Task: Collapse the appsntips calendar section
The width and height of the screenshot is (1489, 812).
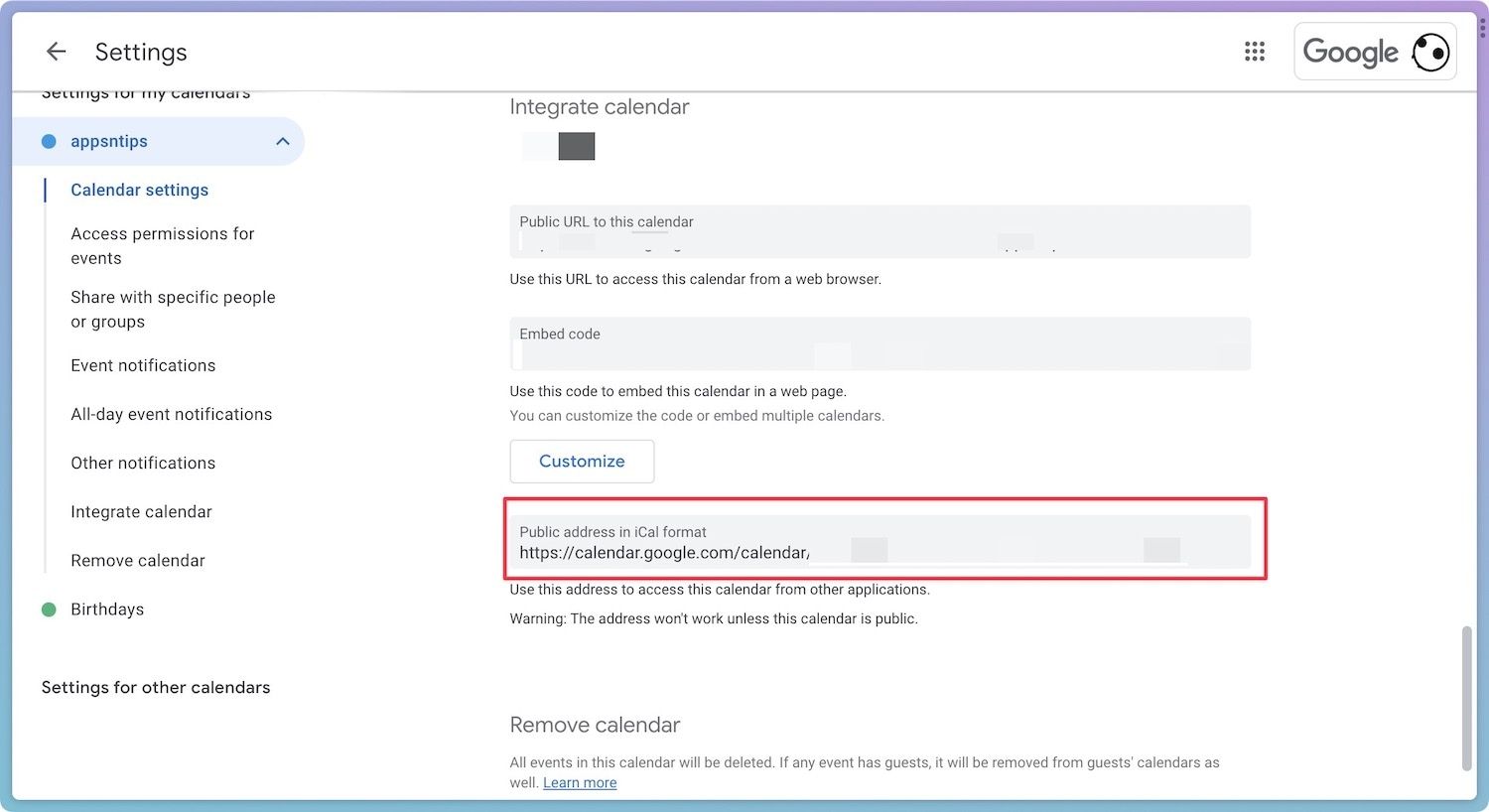Action: (283, 141)
